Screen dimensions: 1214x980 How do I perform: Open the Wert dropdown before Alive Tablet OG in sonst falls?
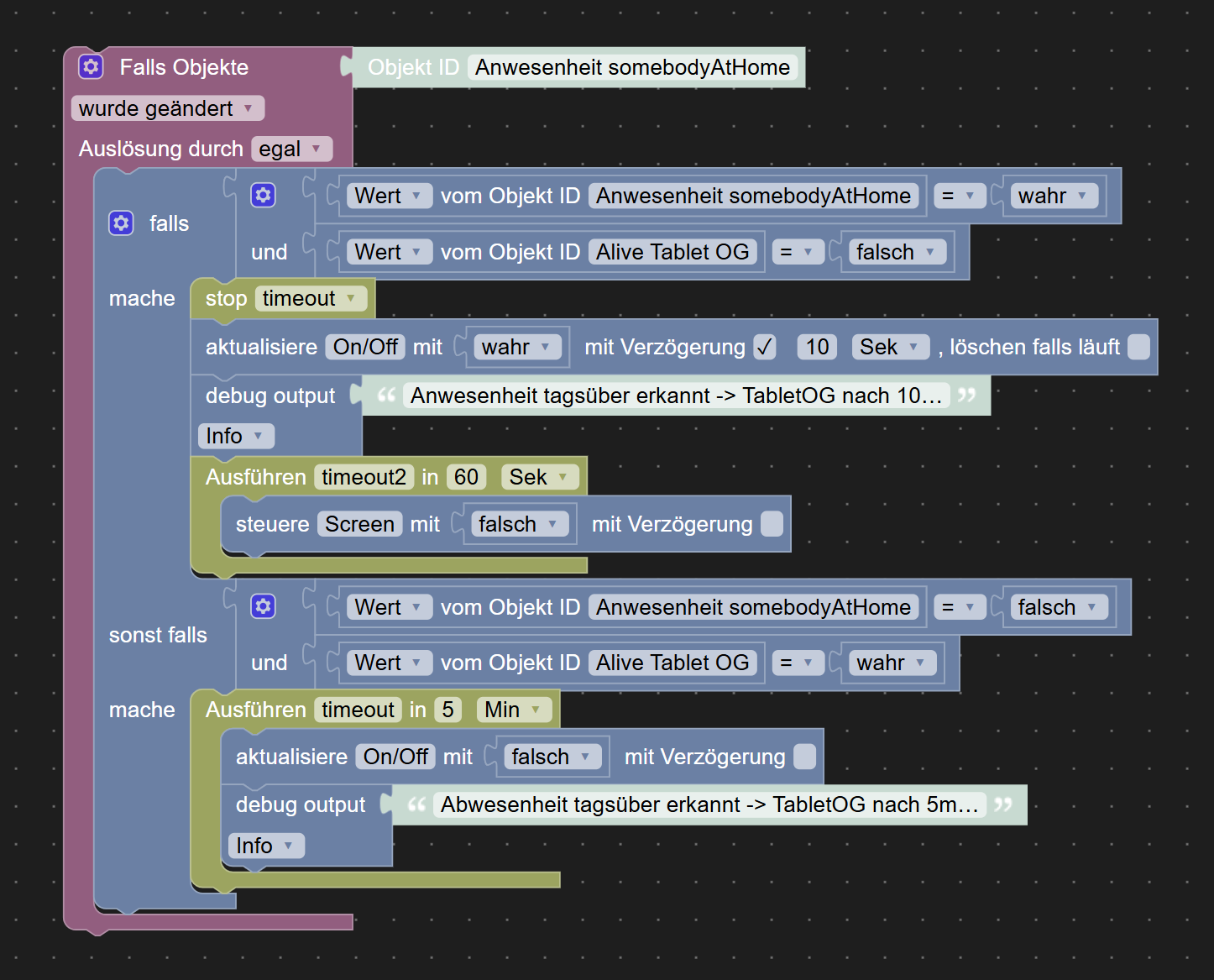tap(390, 663)
